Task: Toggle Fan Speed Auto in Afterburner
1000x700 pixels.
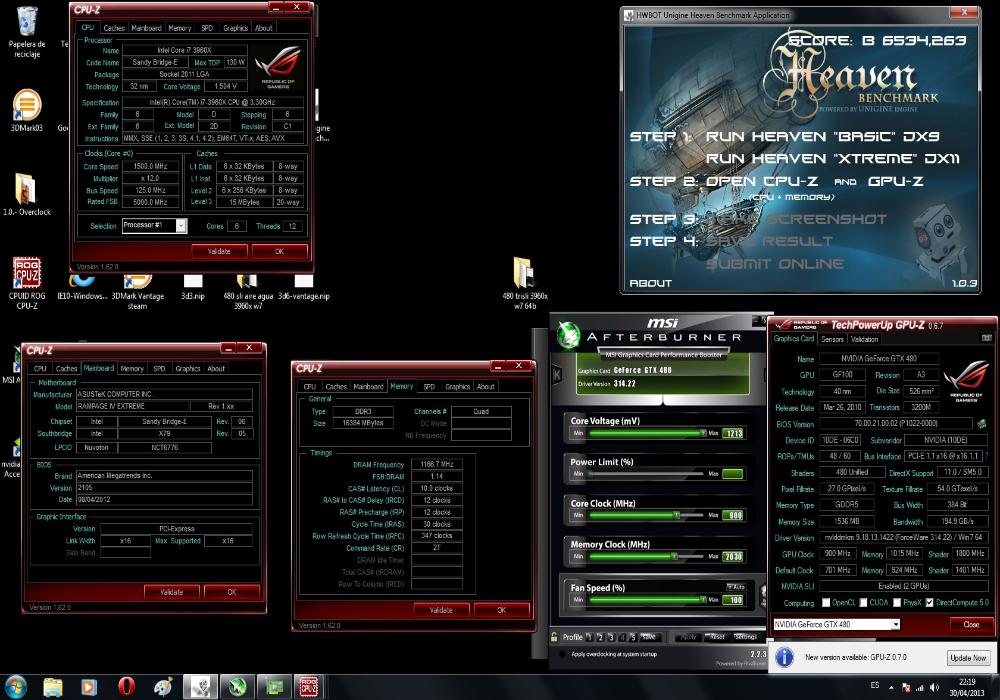Action: [735, 587]
